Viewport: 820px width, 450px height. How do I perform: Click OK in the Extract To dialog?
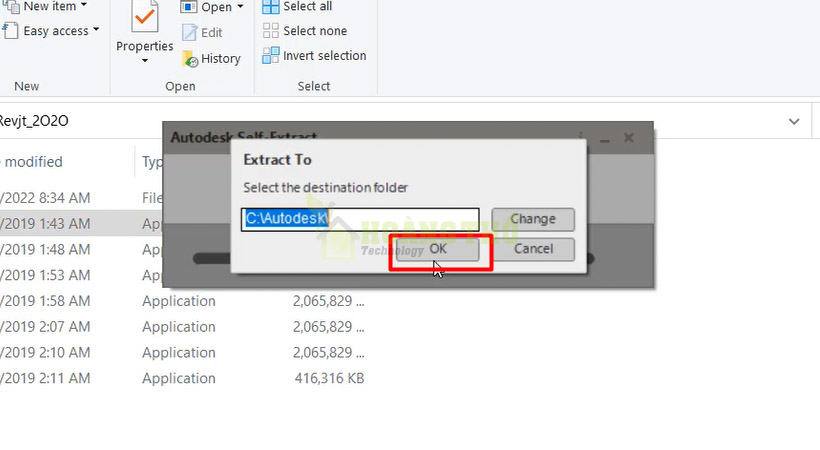[x=437, y=249]
